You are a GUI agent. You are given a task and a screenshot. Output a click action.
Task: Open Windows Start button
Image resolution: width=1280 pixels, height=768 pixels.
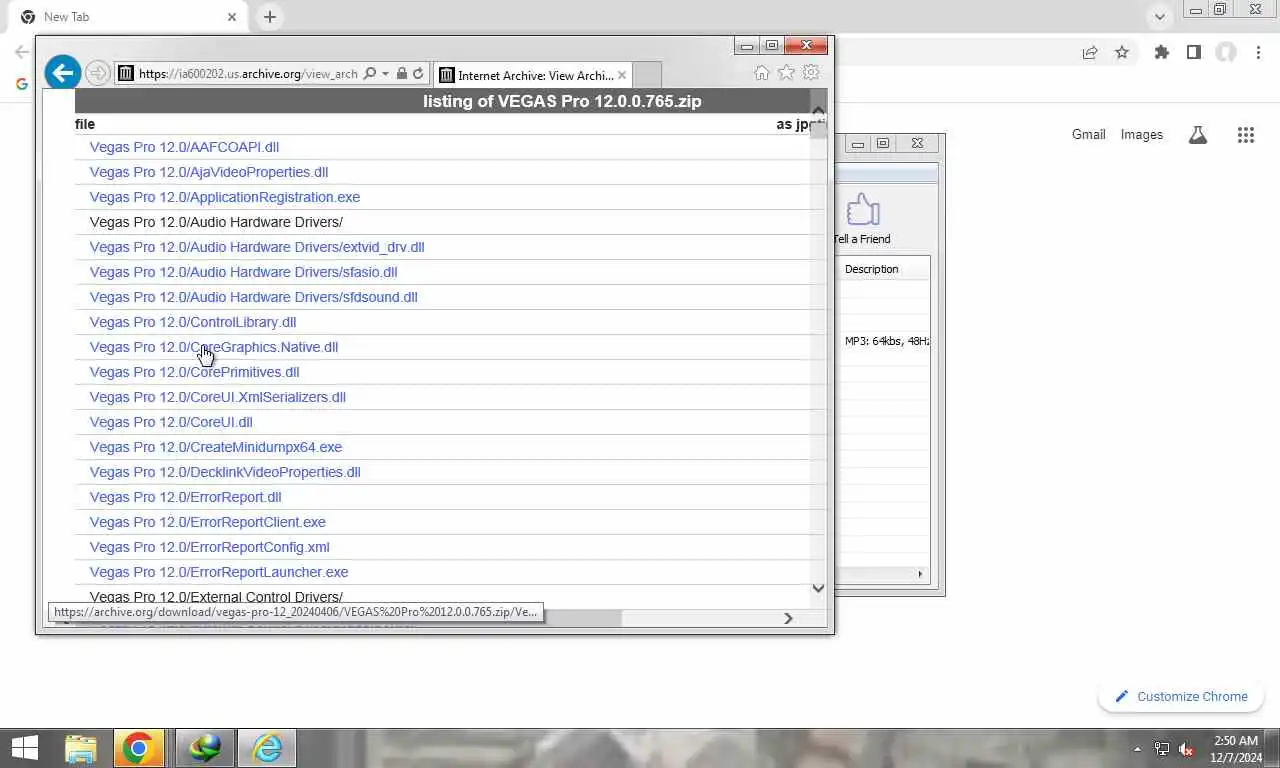(x=25, y=748)
